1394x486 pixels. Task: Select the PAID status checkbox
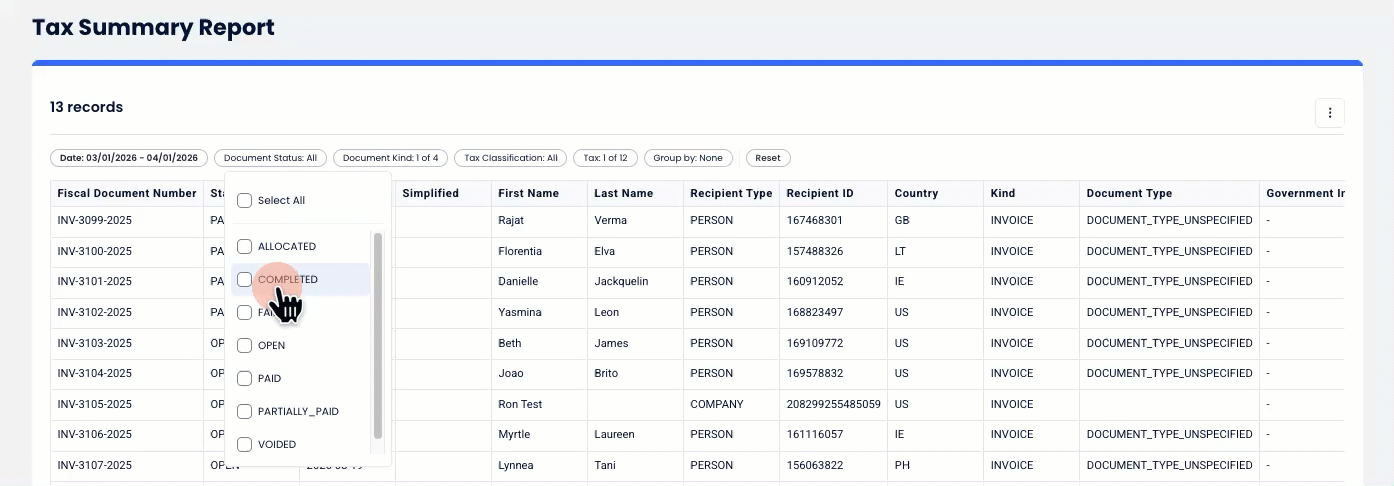tap(244, 378)
